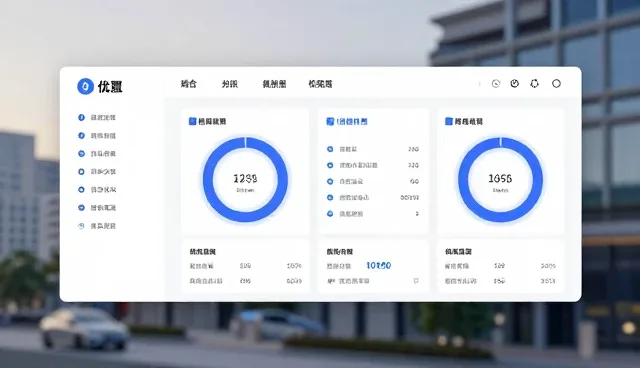This screenshot has height=368, width=640.
Task: Click the first row icon in the middle list card
Action: 330,149
